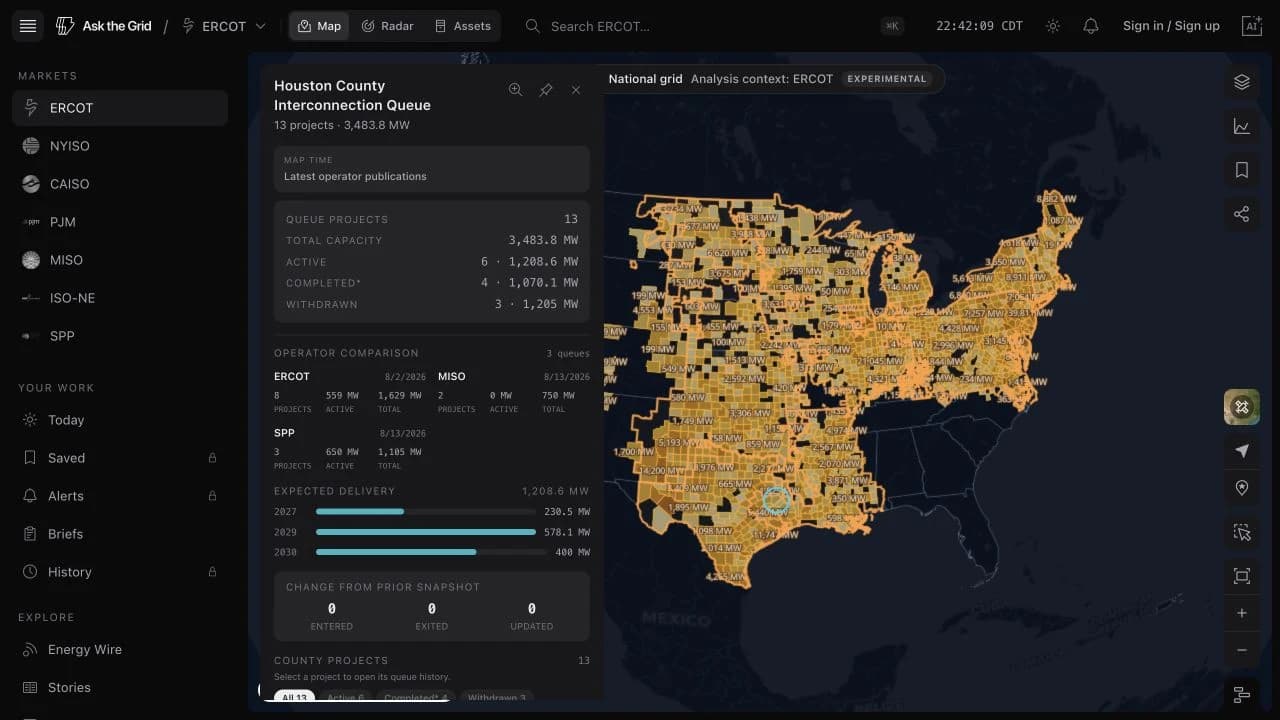Click the 'National grid' map label
The image size is (1280, 720).
coord(645,79)
